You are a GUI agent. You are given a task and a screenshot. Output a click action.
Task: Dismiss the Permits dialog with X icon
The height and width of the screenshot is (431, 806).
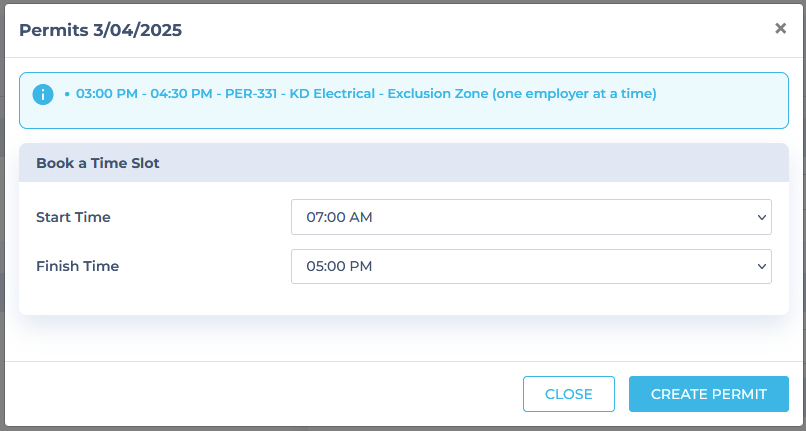click(780, 28)
